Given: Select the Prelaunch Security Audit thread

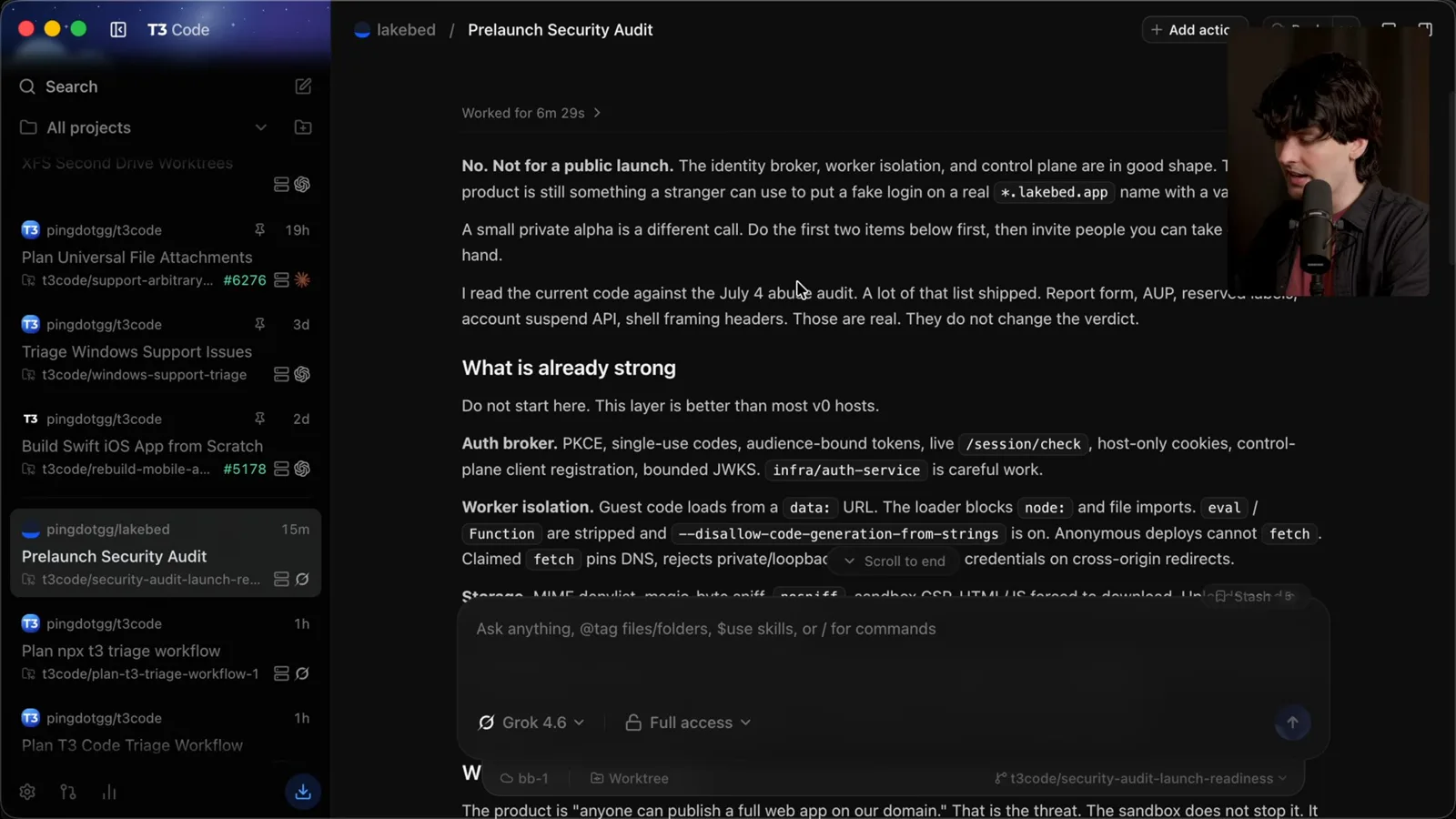Looking at the screenshot, I should click(166, 553).
